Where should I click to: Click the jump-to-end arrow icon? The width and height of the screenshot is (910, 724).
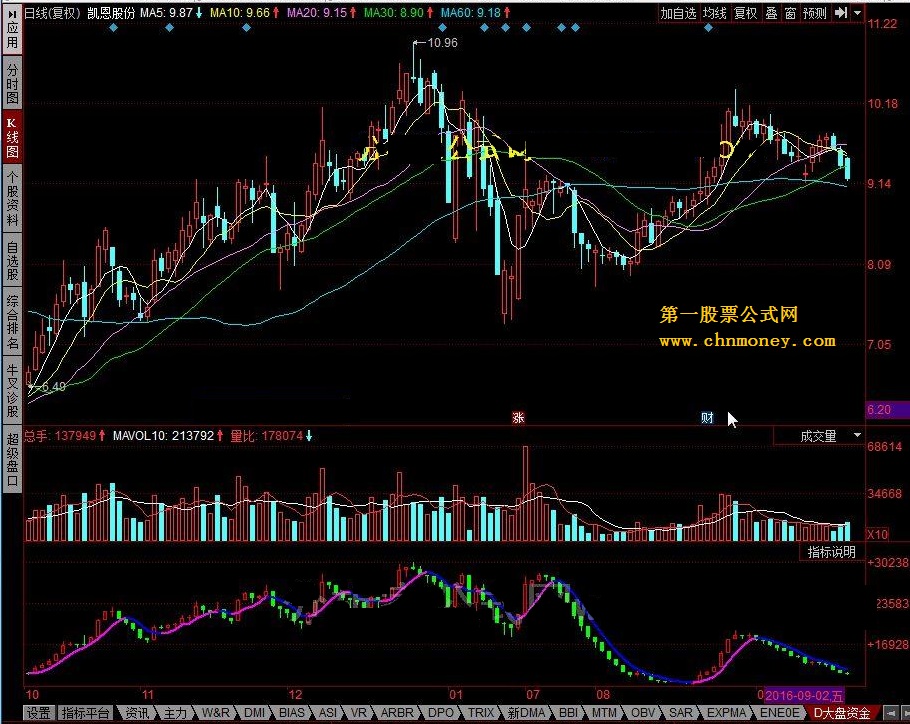click(840, 13)
